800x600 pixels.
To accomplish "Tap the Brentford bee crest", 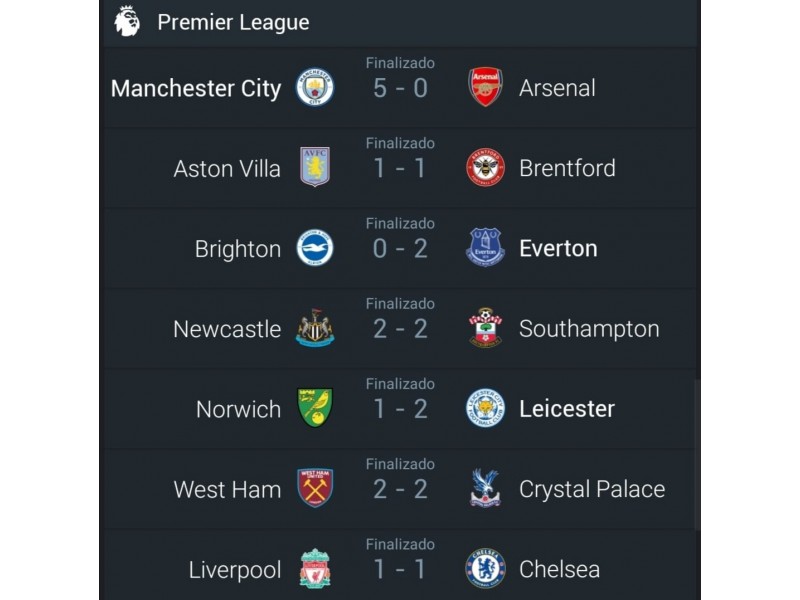I will 485,167.
